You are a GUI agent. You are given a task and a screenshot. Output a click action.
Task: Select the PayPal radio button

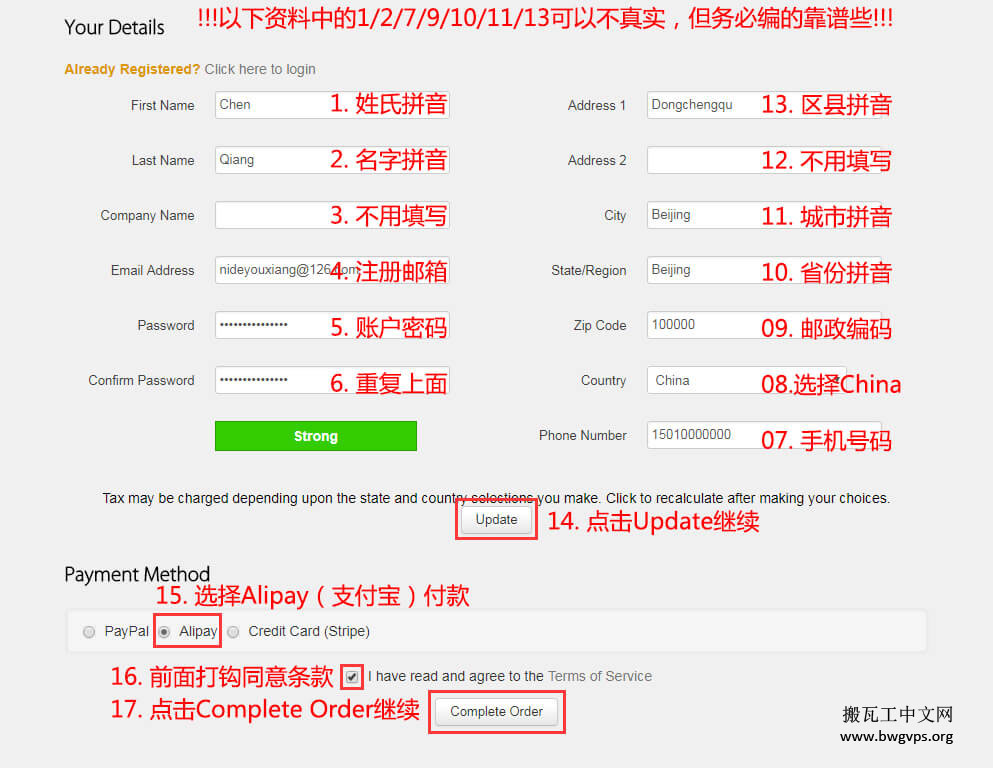coord(89,632)
